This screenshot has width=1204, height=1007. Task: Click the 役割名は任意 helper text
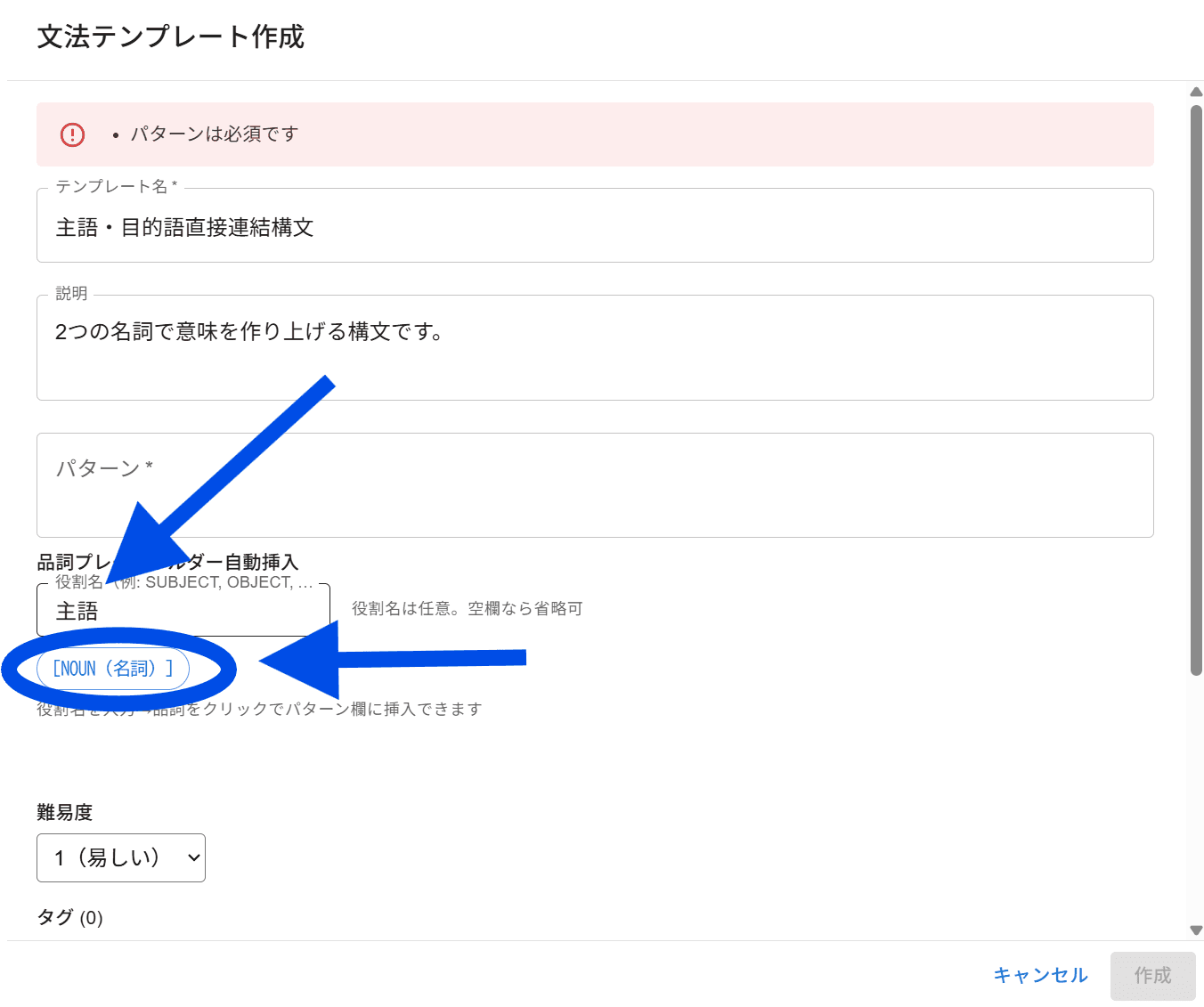(x=467, y=609)
